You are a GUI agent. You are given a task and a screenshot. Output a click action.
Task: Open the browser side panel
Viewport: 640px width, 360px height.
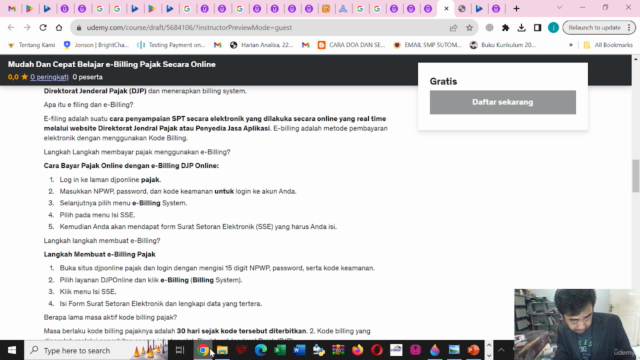(x=537, y=28)
